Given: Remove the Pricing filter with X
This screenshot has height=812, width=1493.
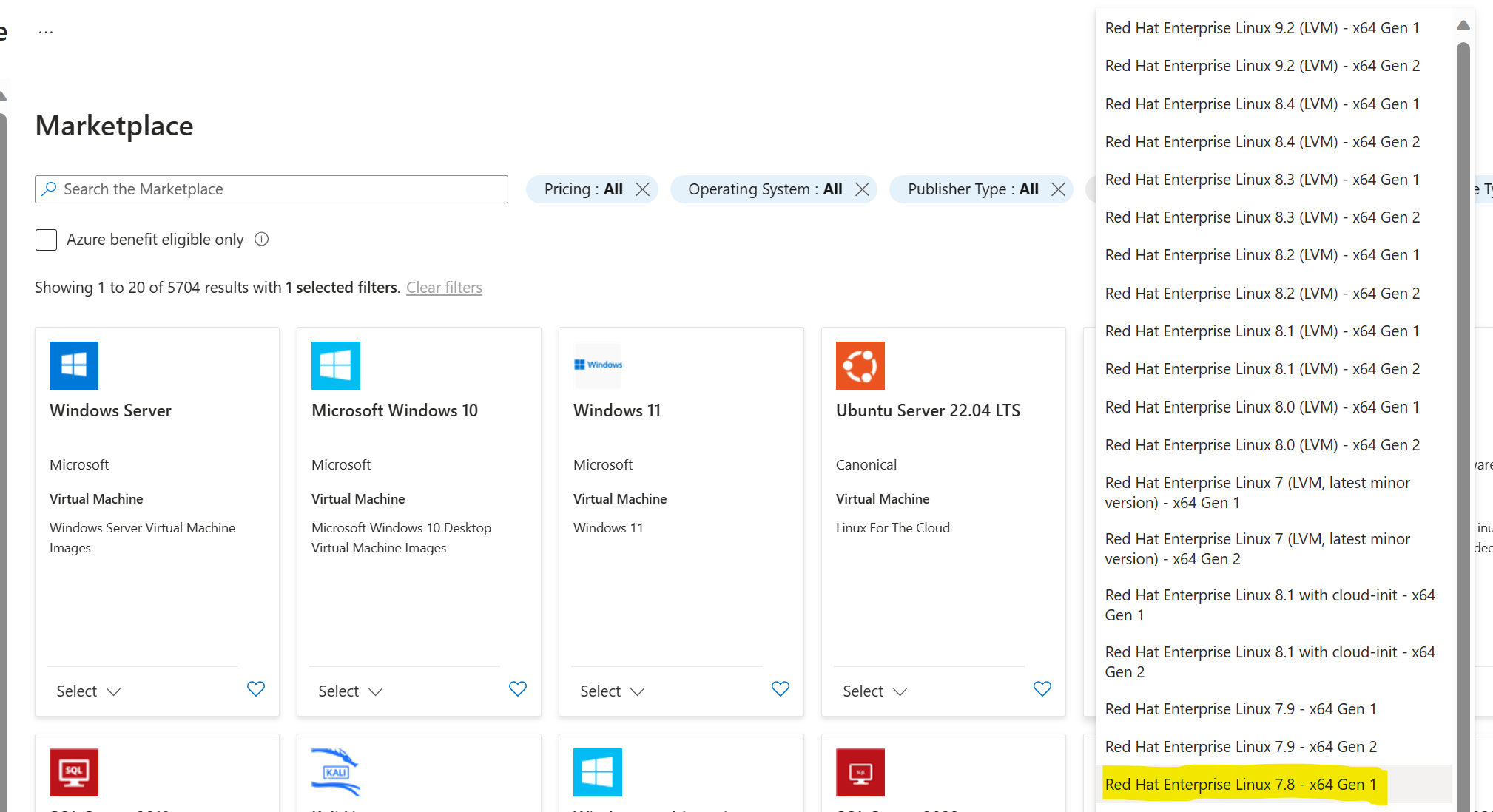Looking at the screenshot, I should tap(643, 189).
